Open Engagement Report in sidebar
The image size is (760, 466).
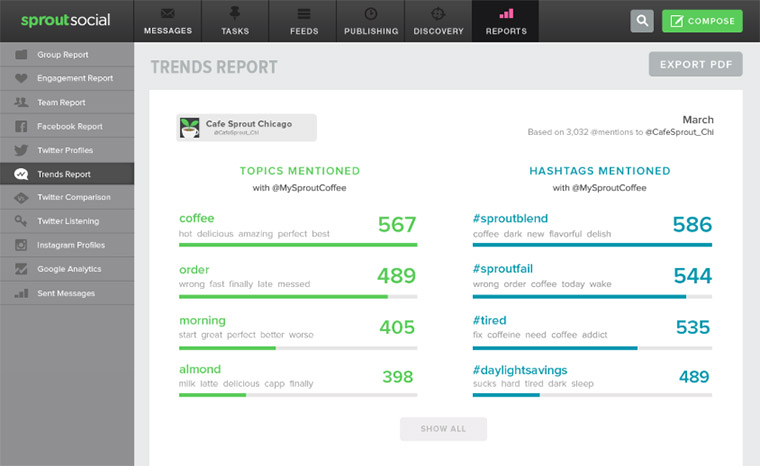coord(75,78)
